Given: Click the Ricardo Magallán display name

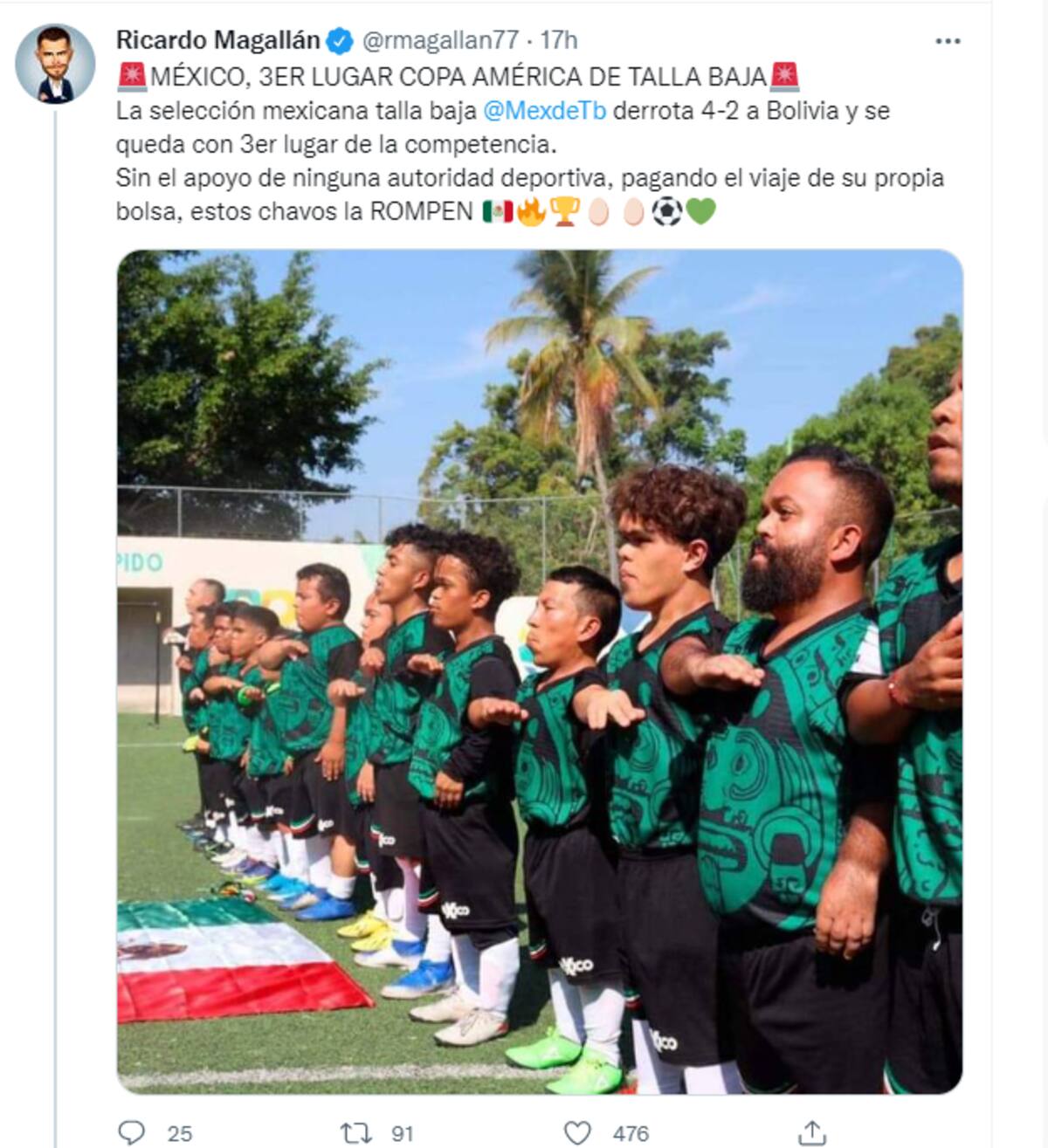Looking at the screenshot, I should click(218, 40).
